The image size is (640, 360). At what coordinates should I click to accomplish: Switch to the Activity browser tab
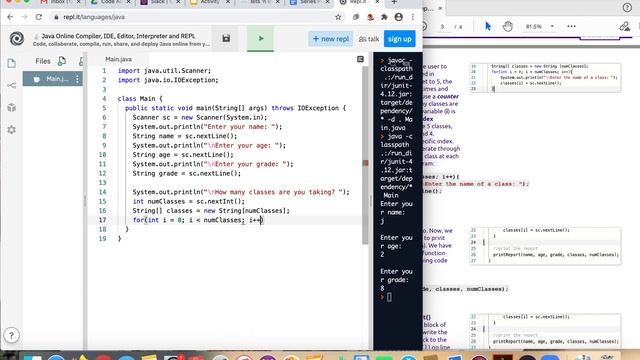210,2
